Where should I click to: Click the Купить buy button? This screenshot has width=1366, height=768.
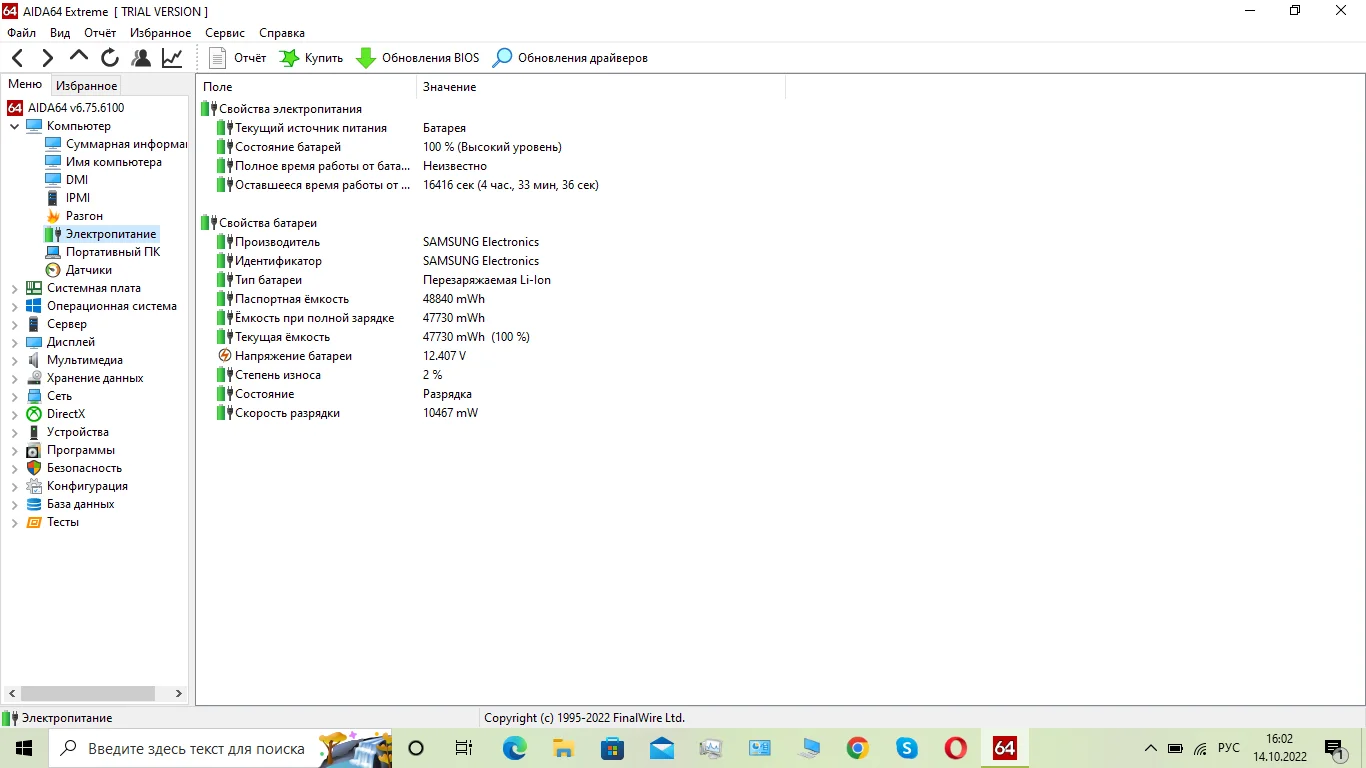[311, 58]
